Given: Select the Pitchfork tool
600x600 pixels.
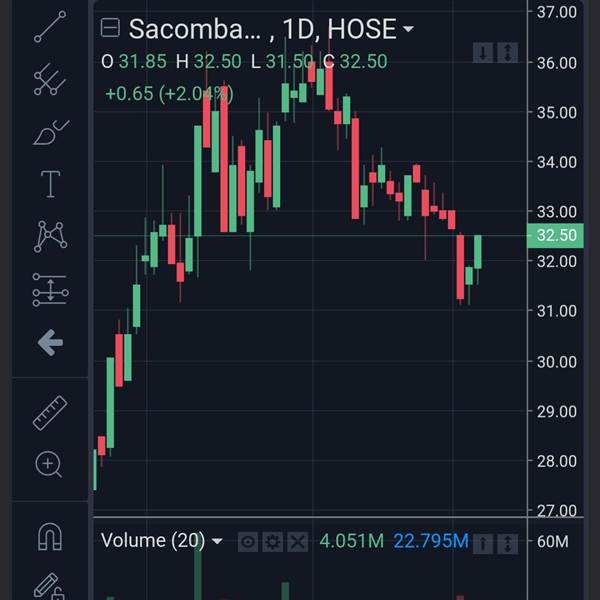Looking at the screenshot, I should 50,79.
